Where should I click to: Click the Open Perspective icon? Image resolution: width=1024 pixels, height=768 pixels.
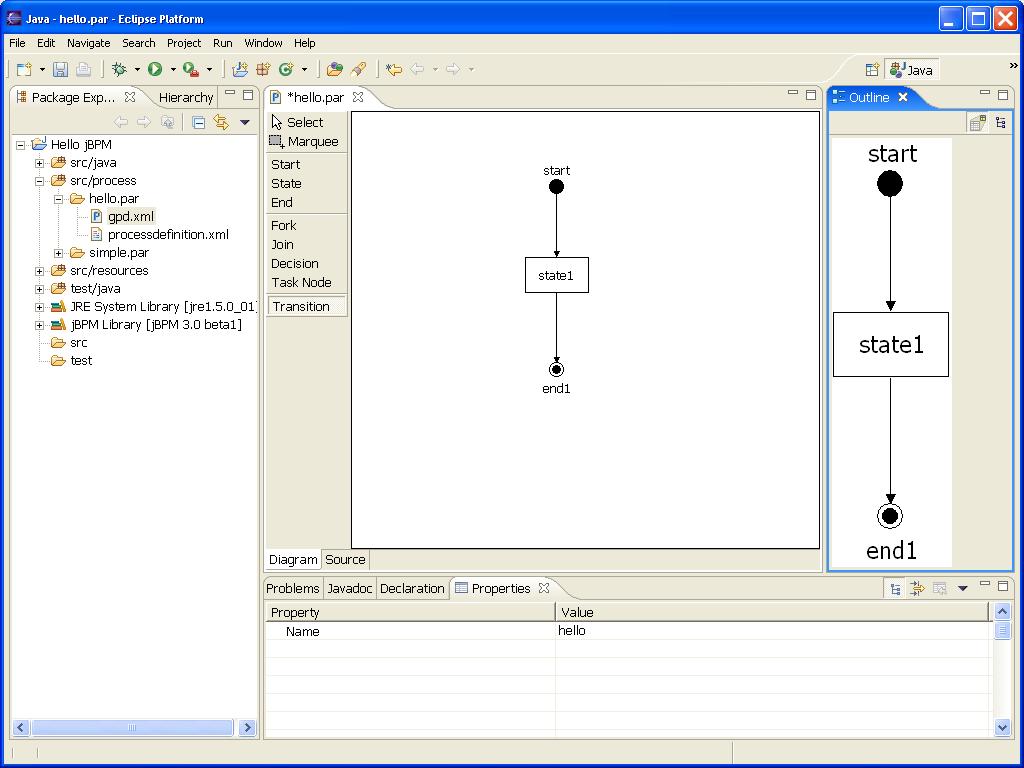click(872, 70)
